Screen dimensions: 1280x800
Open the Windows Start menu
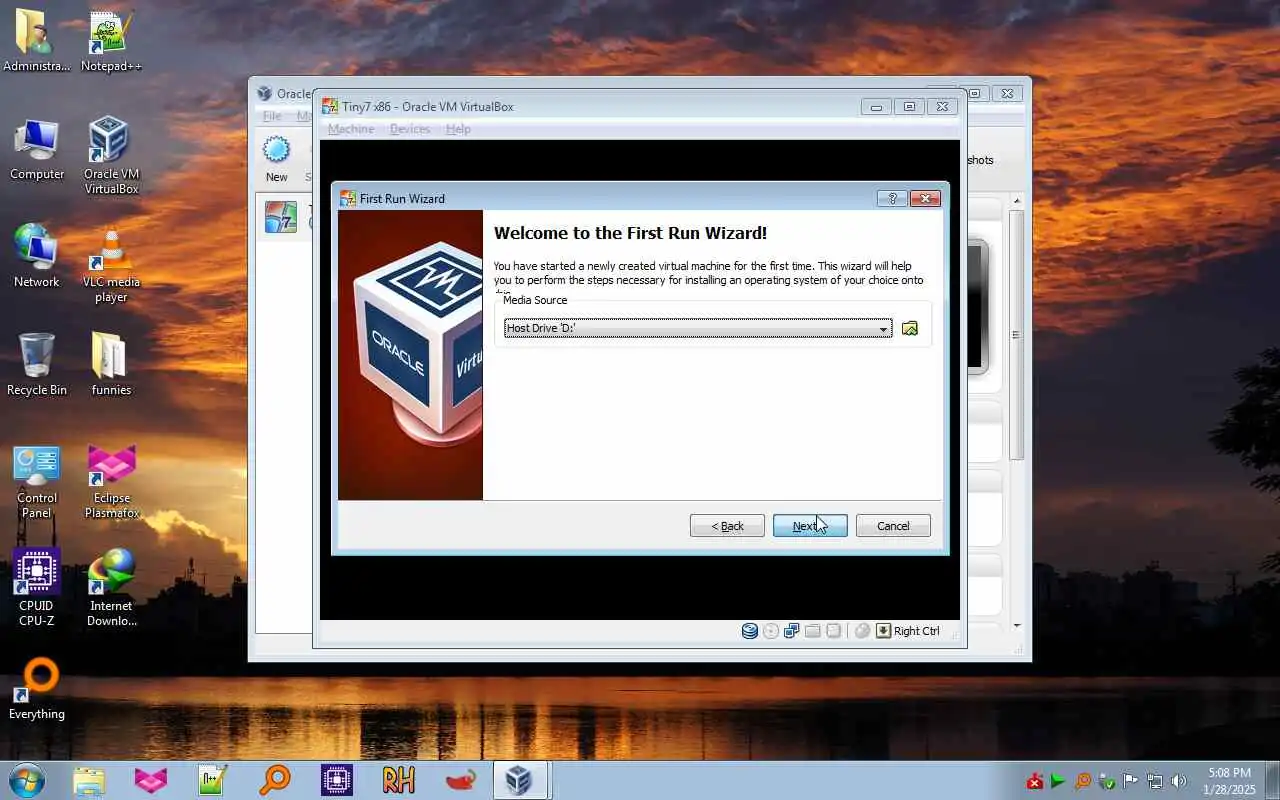26,780
